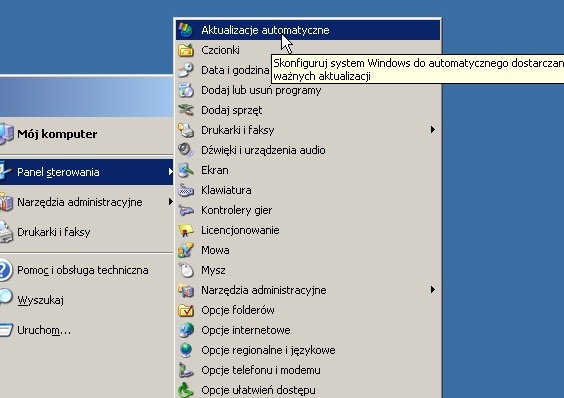Click the Opcje internetowe globe icon
The width and height of the screenshot is (564, 398).
coord(186,330)
